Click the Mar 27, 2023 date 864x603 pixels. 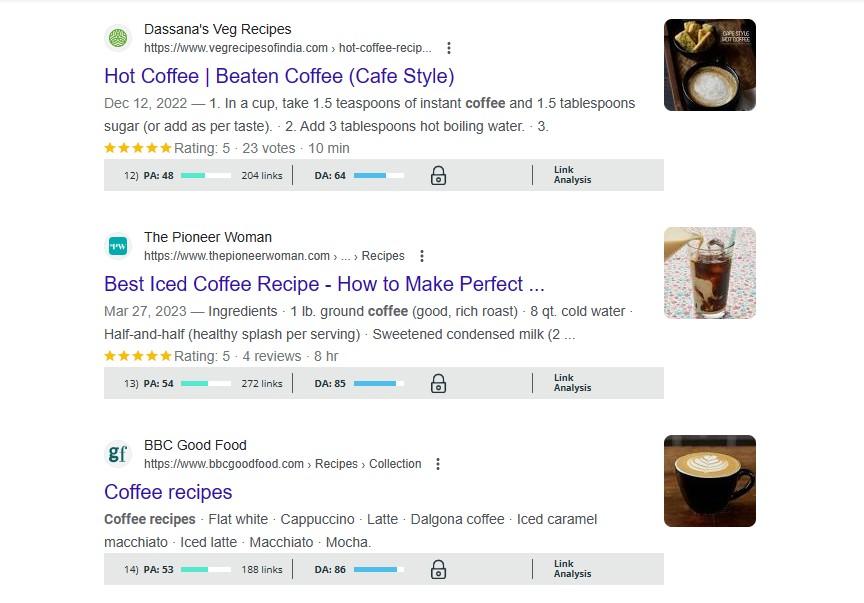145,311
